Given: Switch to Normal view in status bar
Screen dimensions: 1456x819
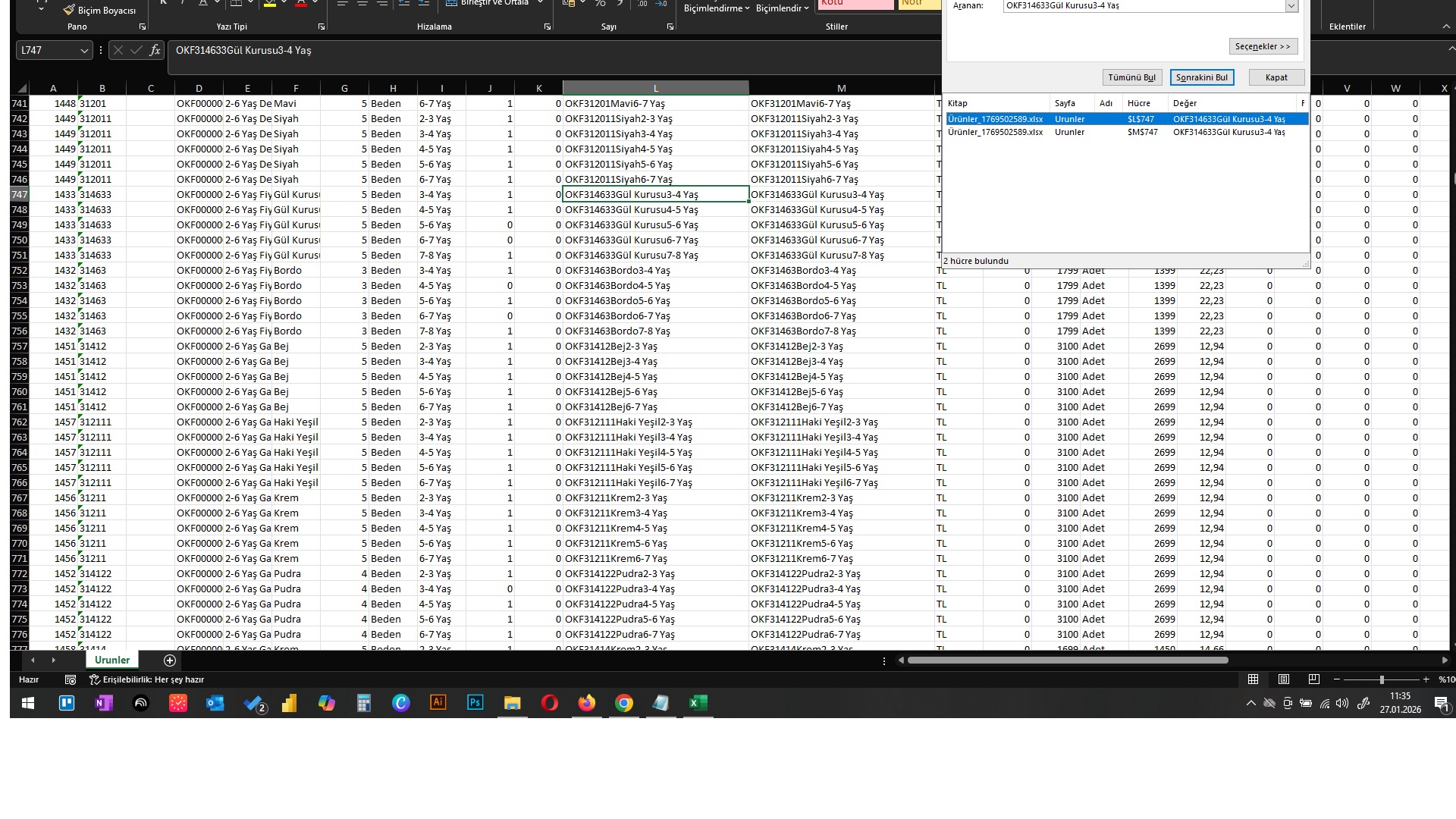Looking at the screenshot, I should pos(1254,679).
